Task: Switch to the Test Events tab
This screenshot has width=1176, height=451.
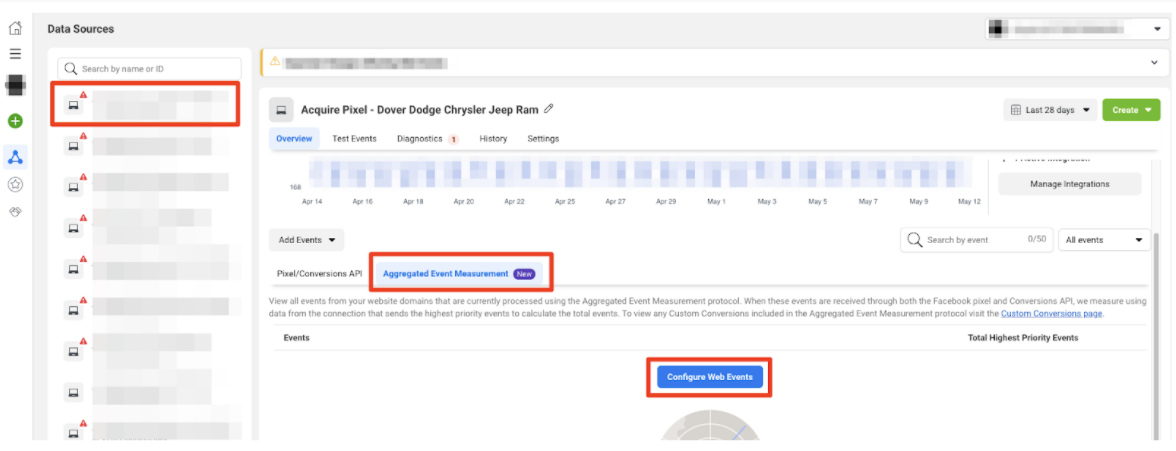Action: pyautogui.click(x=354, y=139)
